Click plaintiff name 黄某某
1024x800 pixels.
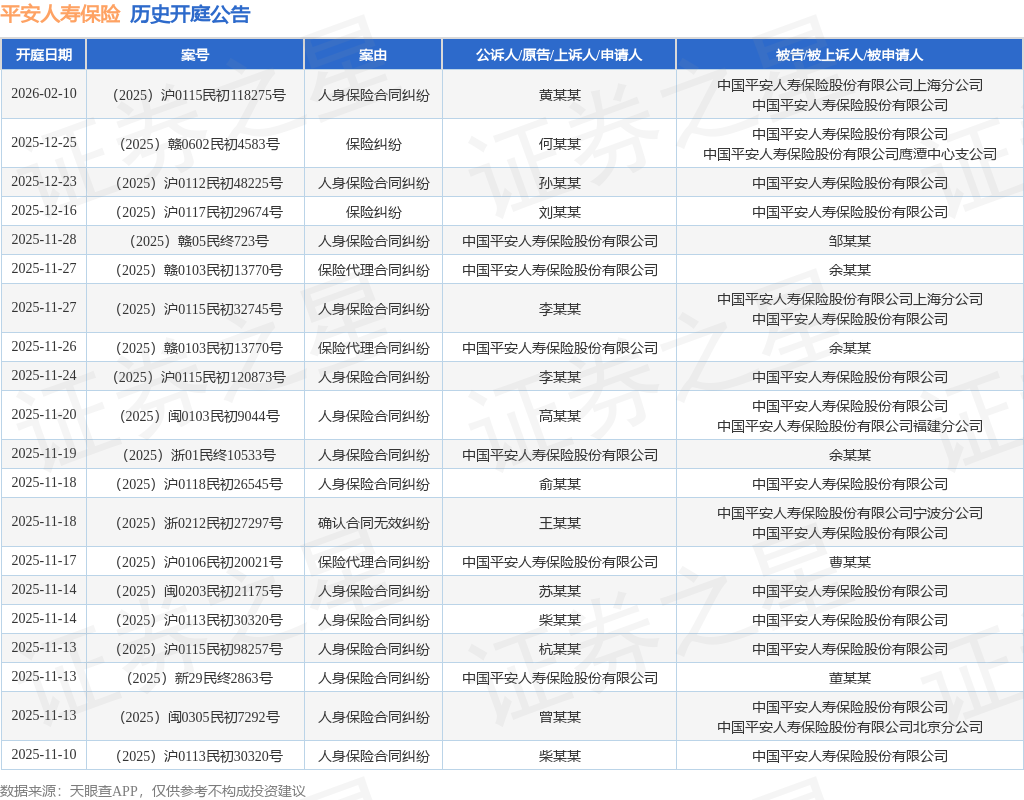pyautogui.click(x=560, y=95)
